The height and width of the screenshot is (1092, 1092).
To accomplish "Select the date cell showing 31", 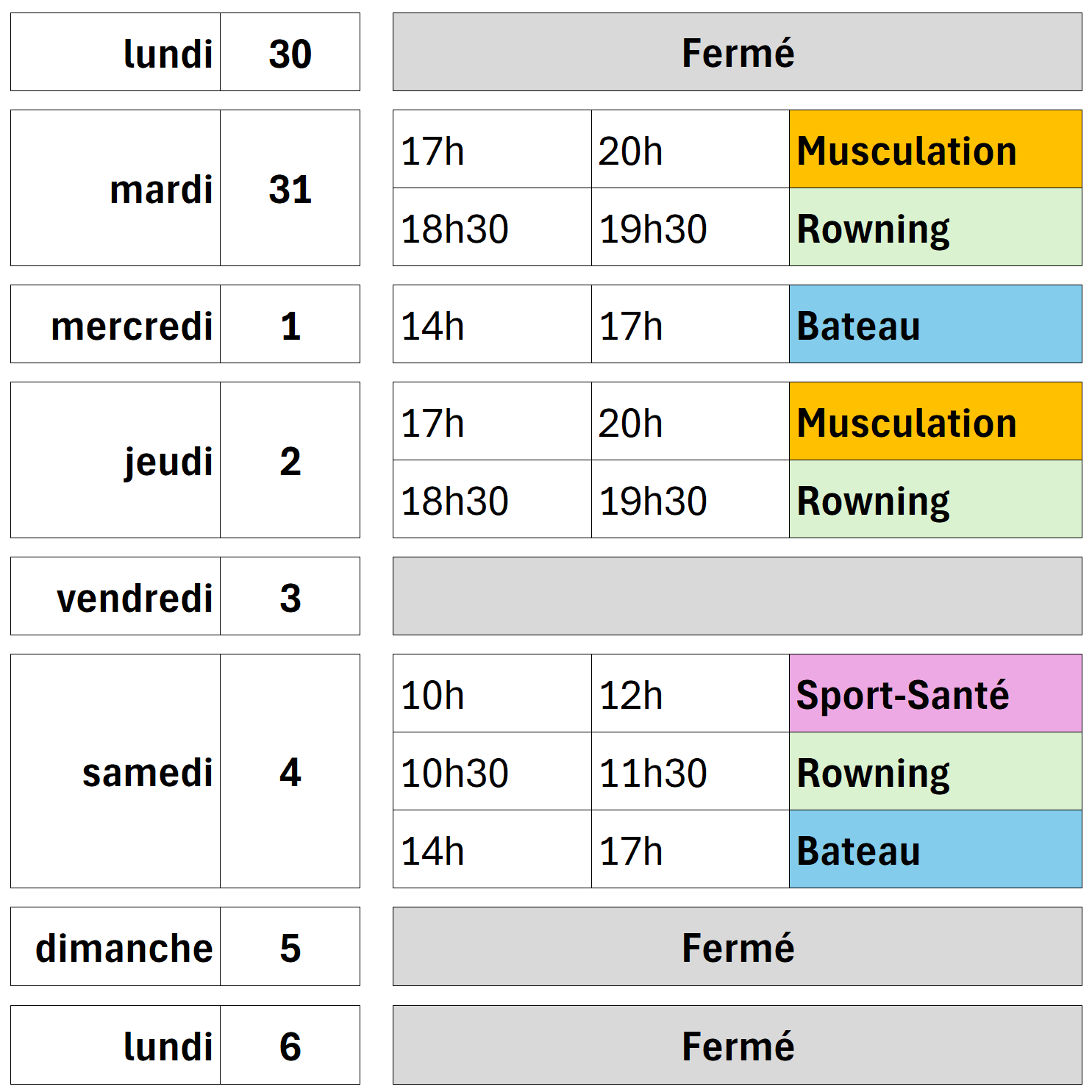I will [x=290, y=188].
